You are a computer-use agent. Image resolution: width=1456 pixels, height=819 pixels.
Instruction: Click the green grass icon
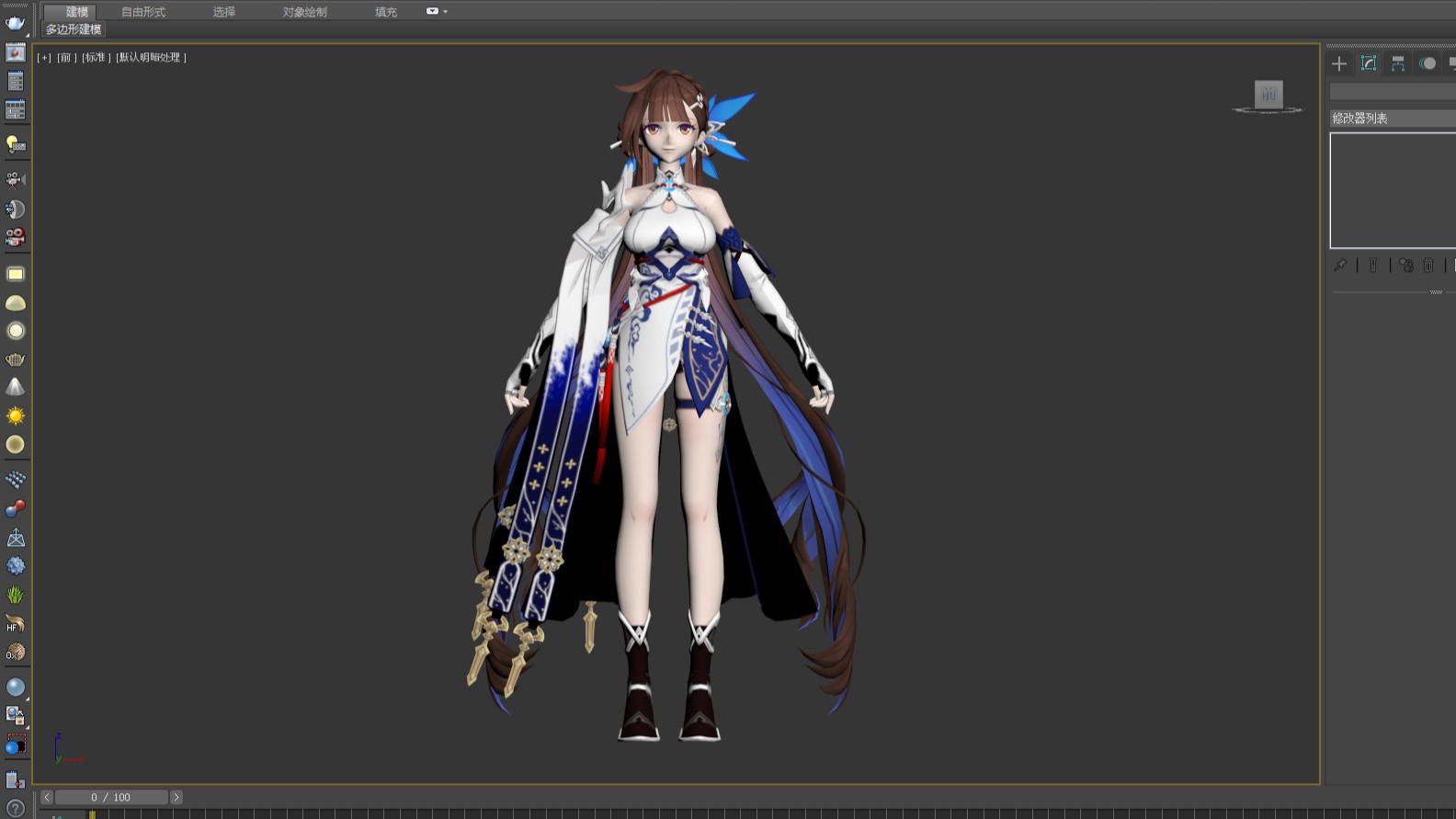(16, 595)
